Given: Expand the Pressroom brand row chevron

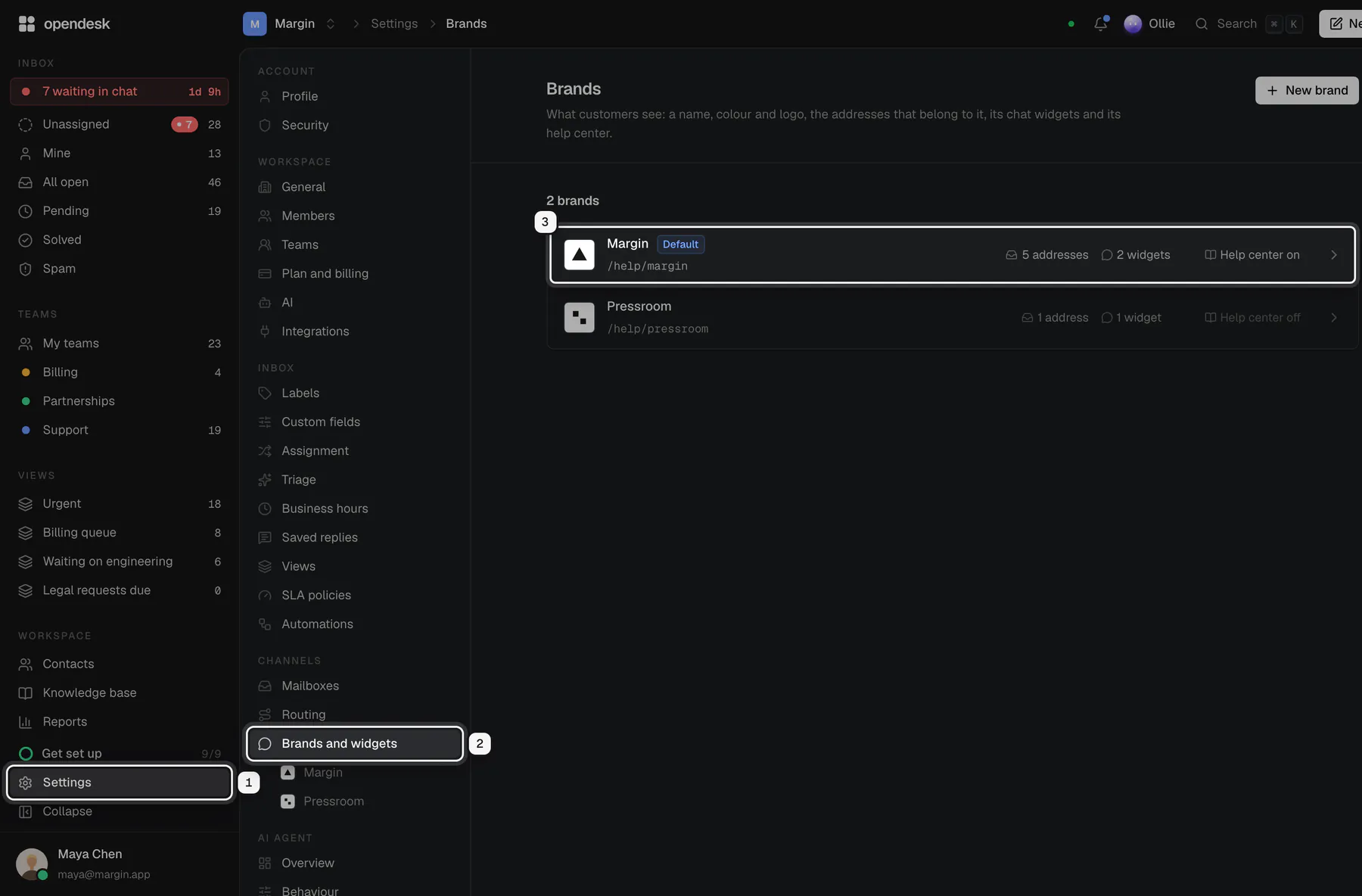Looking at the screenshot, I should (x=1334, y=318).
